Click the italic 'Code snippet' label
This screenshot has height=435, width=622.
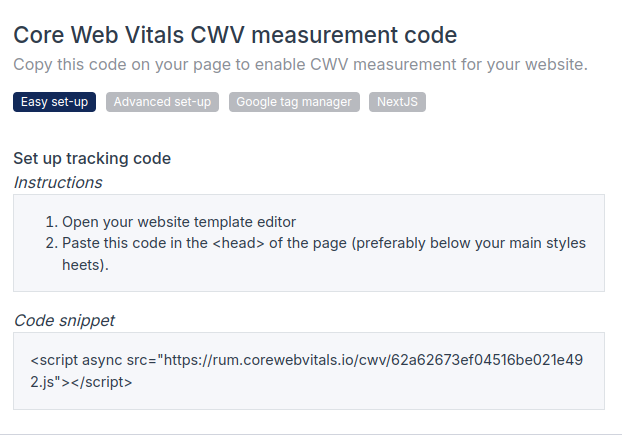pyautogui.click(x=64, y=320)
